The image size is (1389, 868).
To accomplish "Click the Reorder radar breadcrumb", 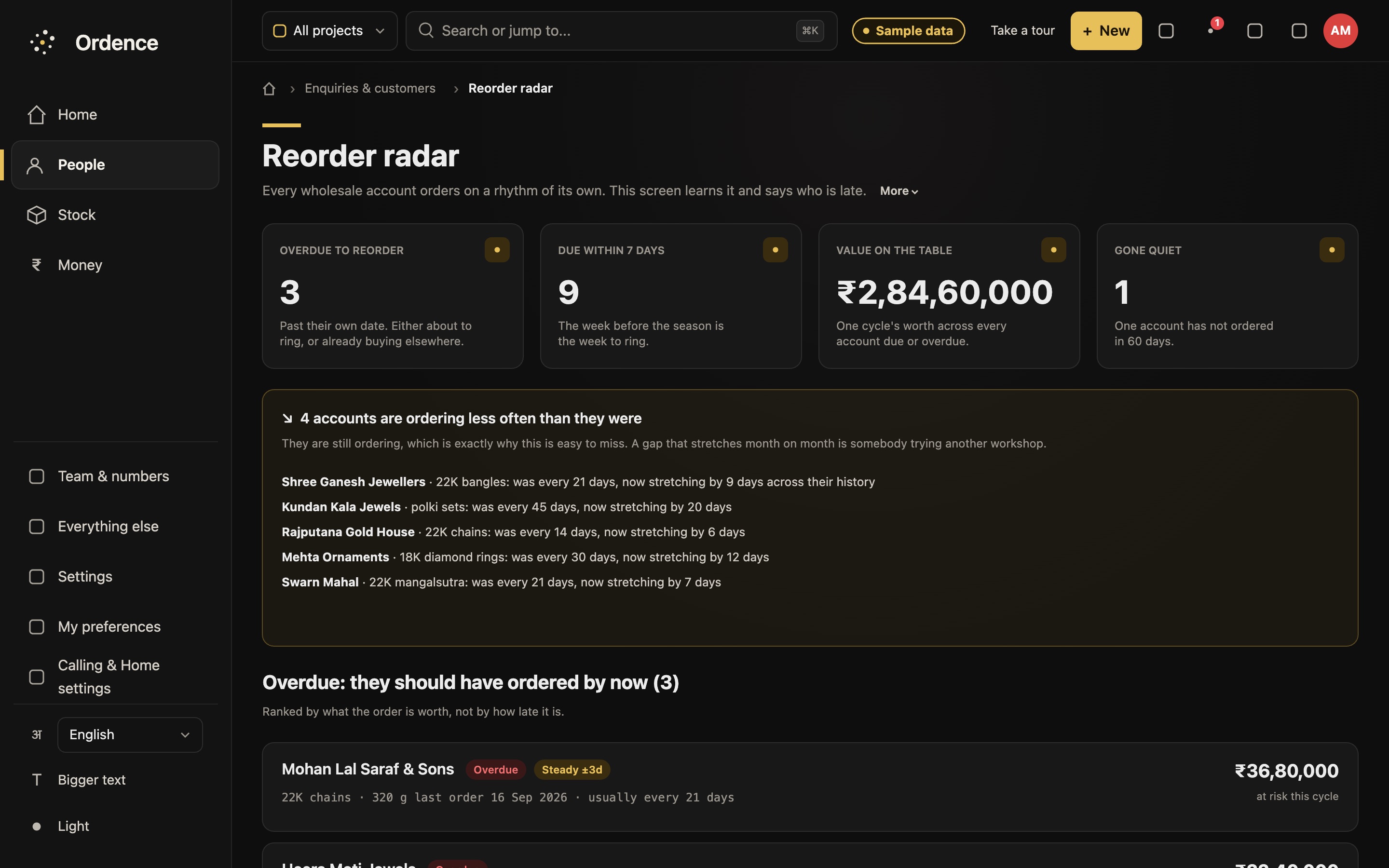I will (510, 88).
